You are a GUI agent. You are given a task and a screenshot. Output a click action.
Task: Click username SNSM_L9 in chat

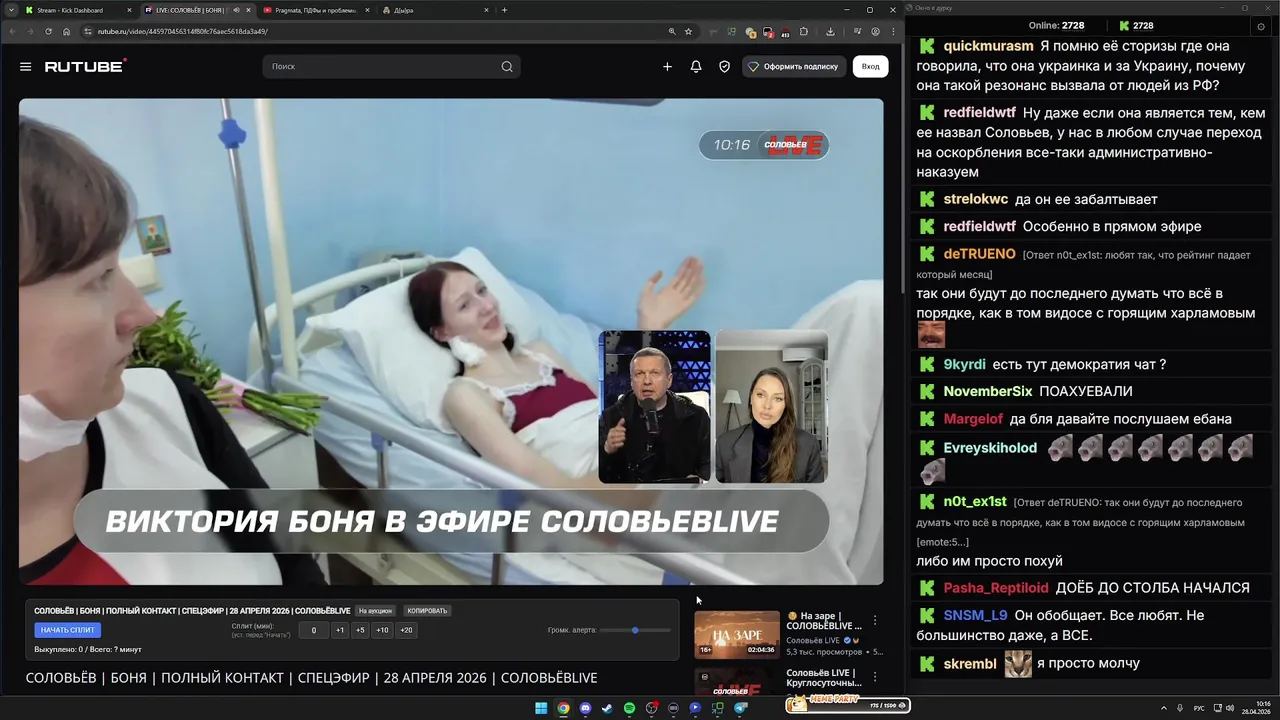(975, 615)
